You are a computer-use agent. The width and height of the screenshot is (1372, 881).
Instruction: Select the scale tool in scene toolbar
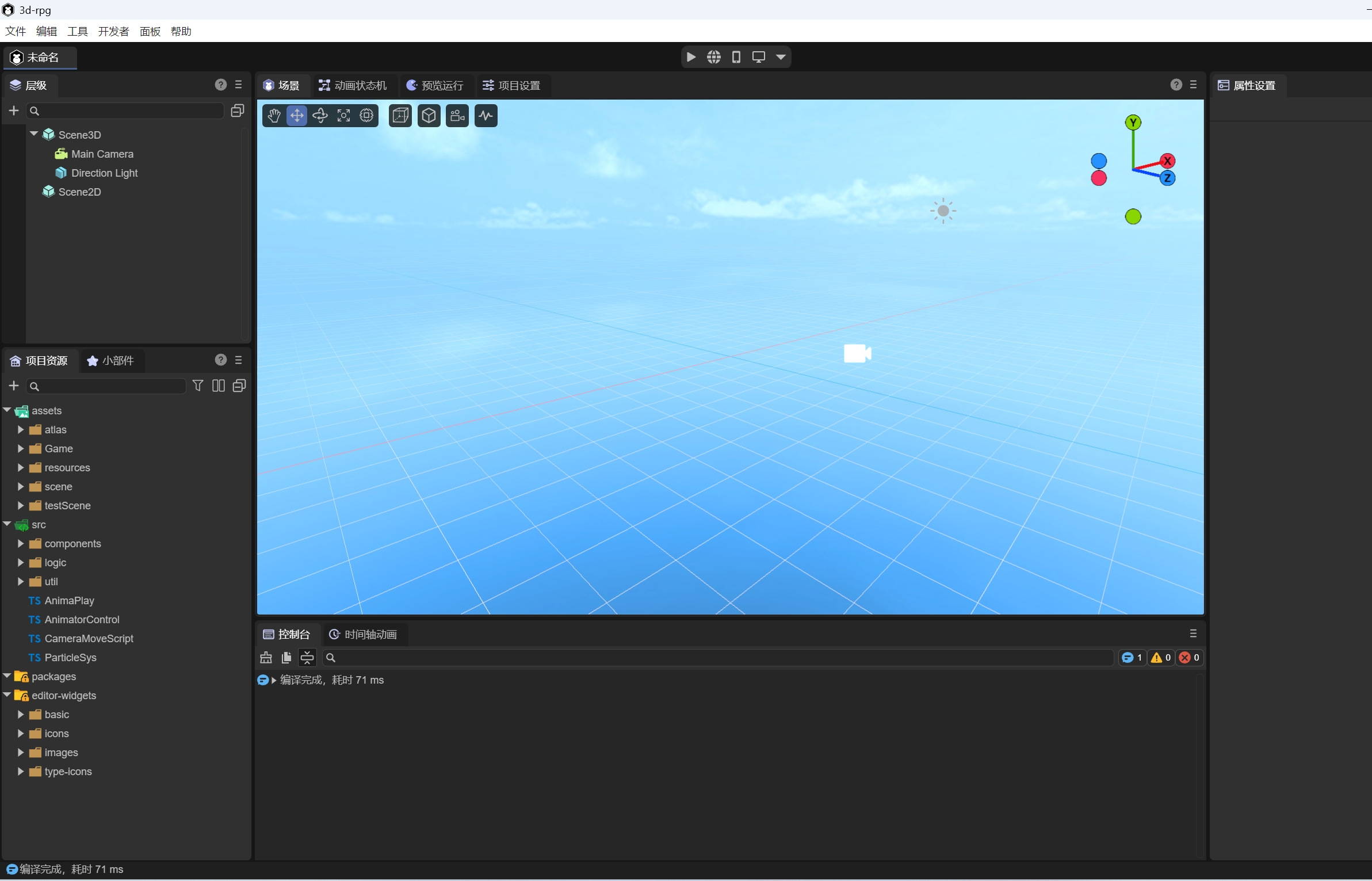[x=343, y=116]
